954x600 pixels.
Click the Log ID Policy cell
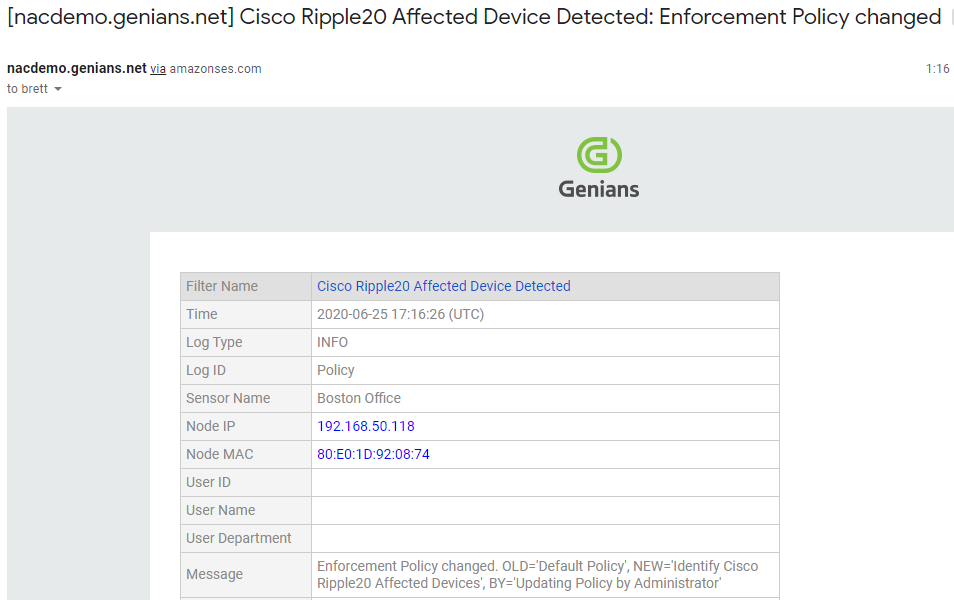click(x=336, y=370)
